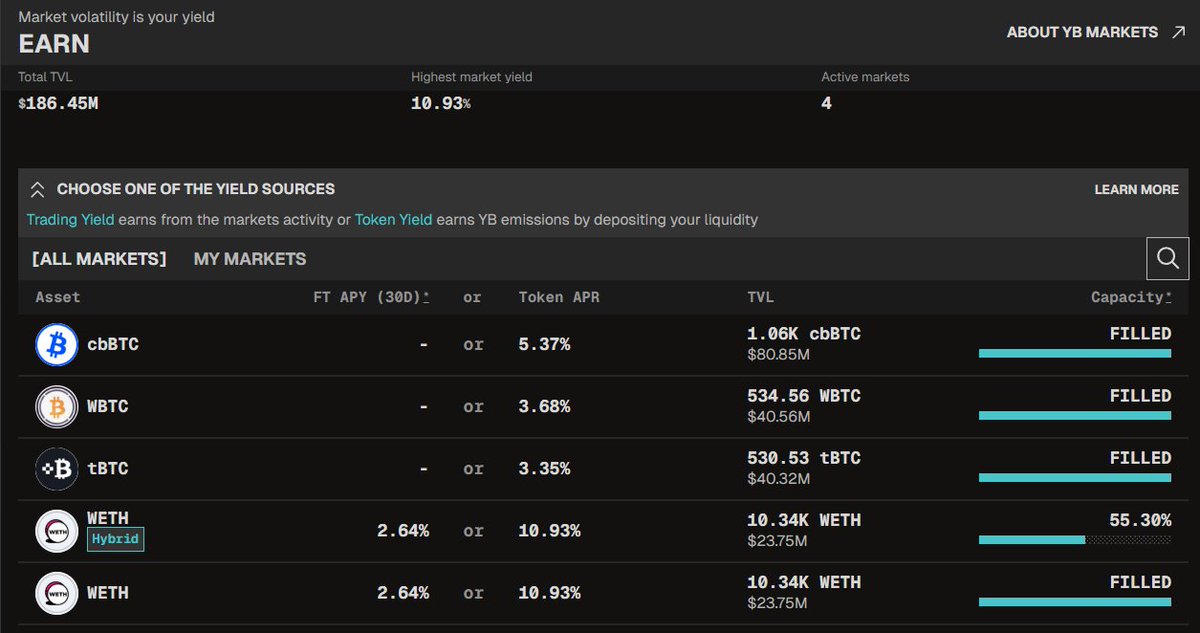Screen dimensions: 1200x633
Task: Select the cbBTC asset name
Action: (x=113, y=344)
